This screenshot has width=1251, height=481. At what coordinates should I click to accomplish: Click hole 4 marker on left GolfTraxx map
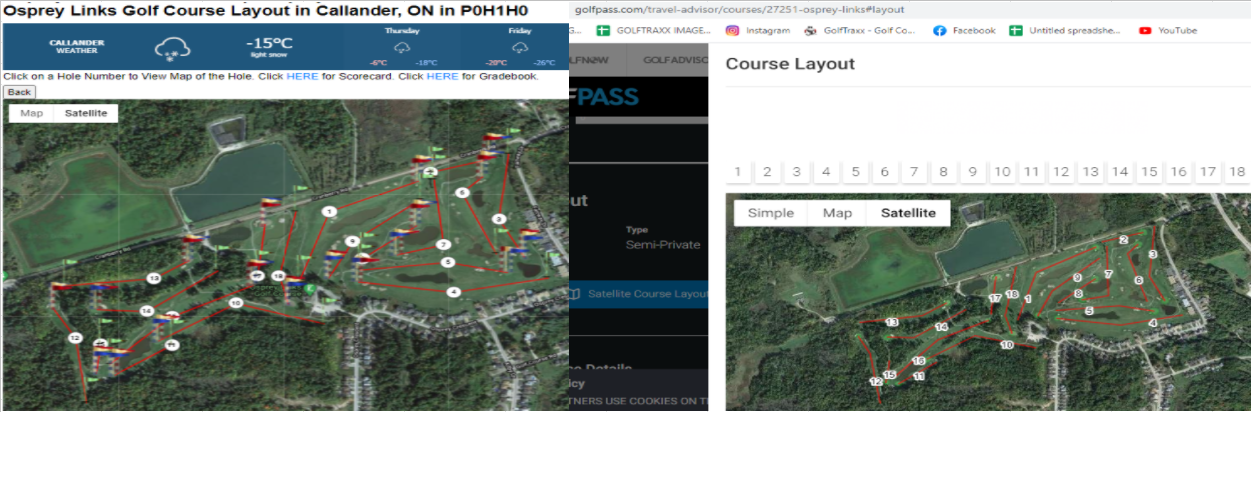pyautogui.click(x=453, y=292)
